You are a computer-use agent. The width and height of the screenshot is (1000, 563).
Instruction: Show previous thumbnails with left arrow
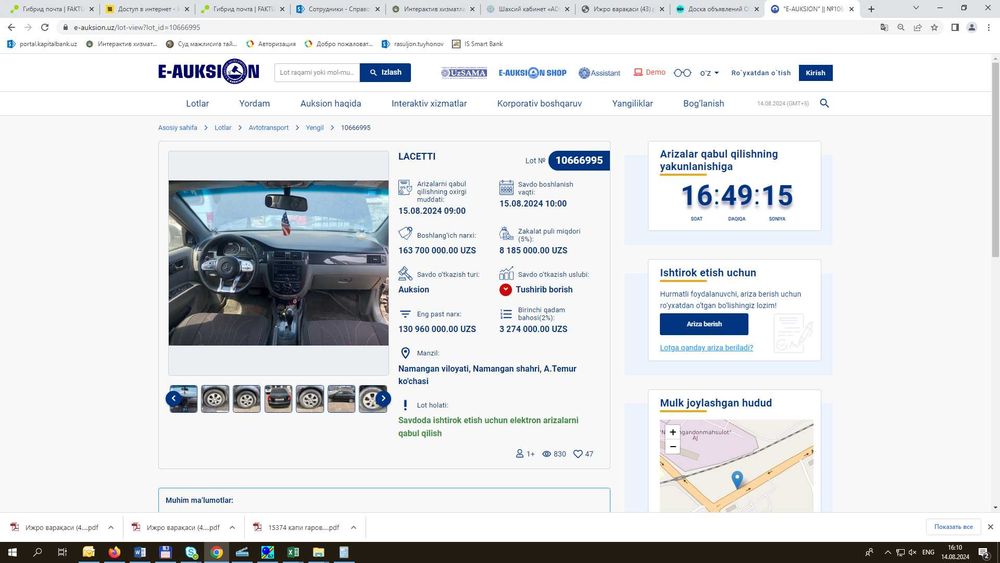(173, 398)
